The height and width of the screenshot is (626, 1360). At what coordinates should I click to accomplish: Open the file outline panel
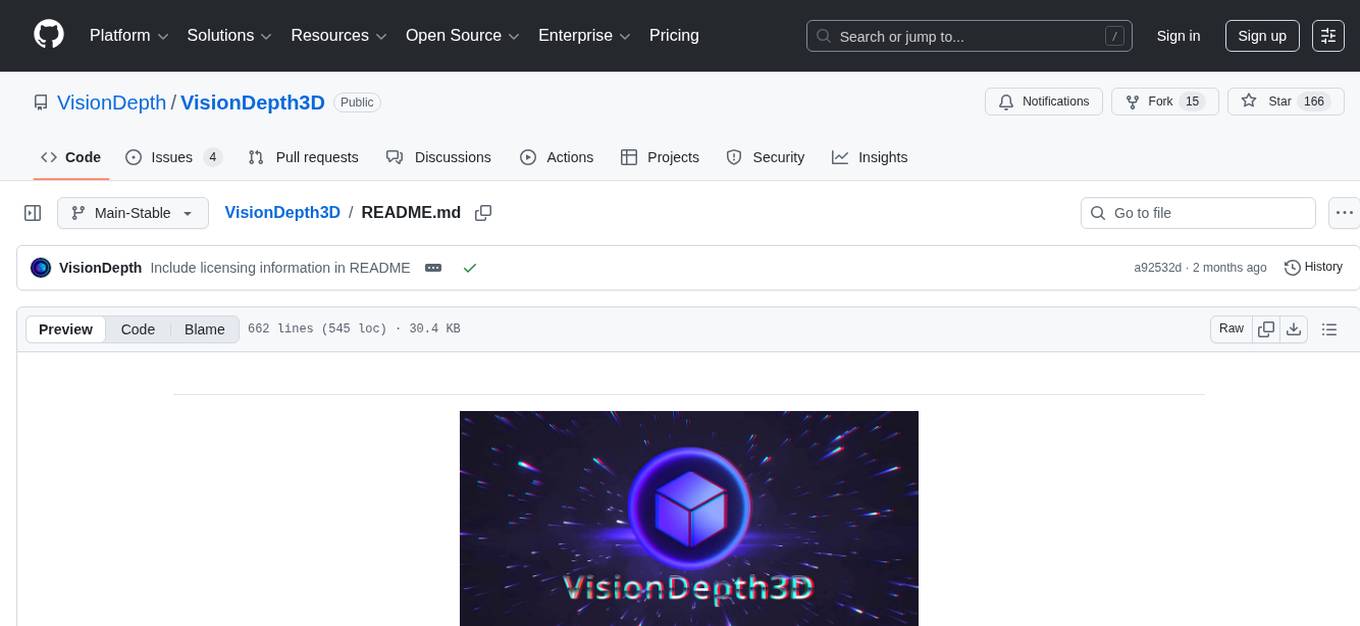[1330, 328]
